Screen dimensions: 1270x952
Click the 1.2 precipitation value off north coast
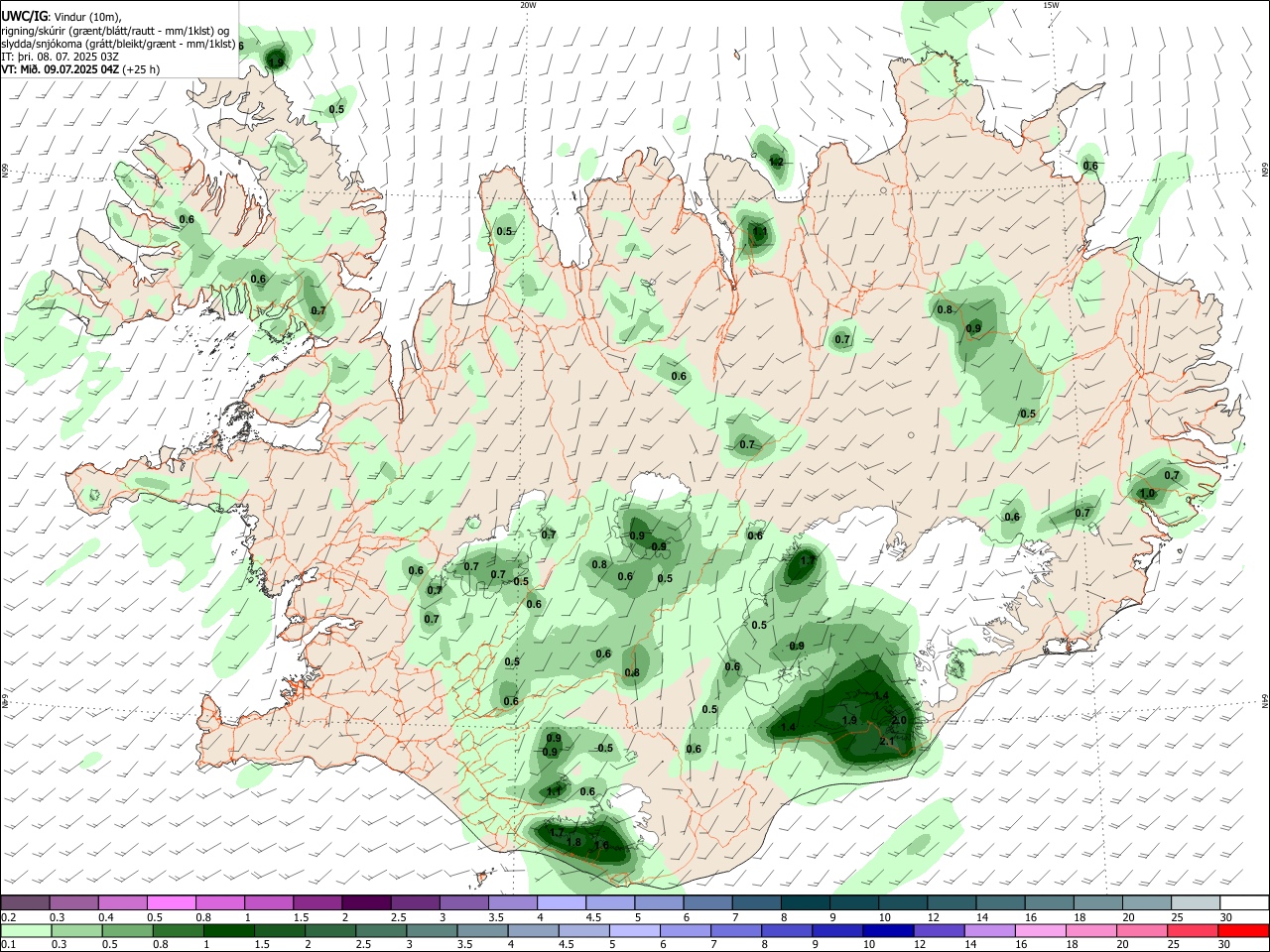tap(776, 162)
